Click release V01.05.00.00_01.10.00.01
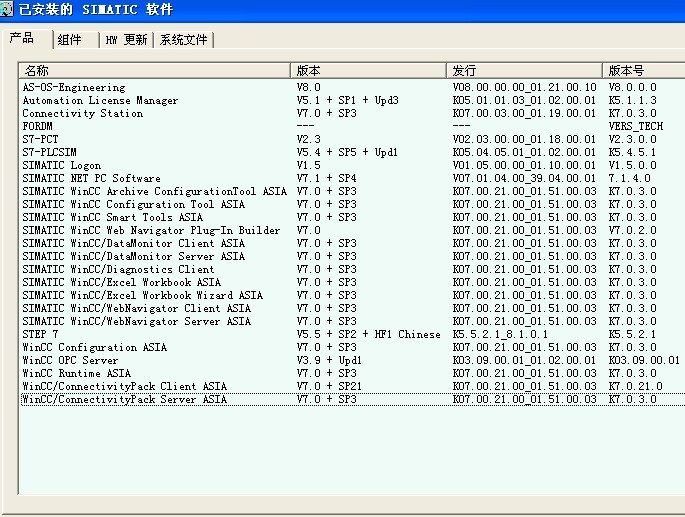The image size is (685, 517). (525, 166)
